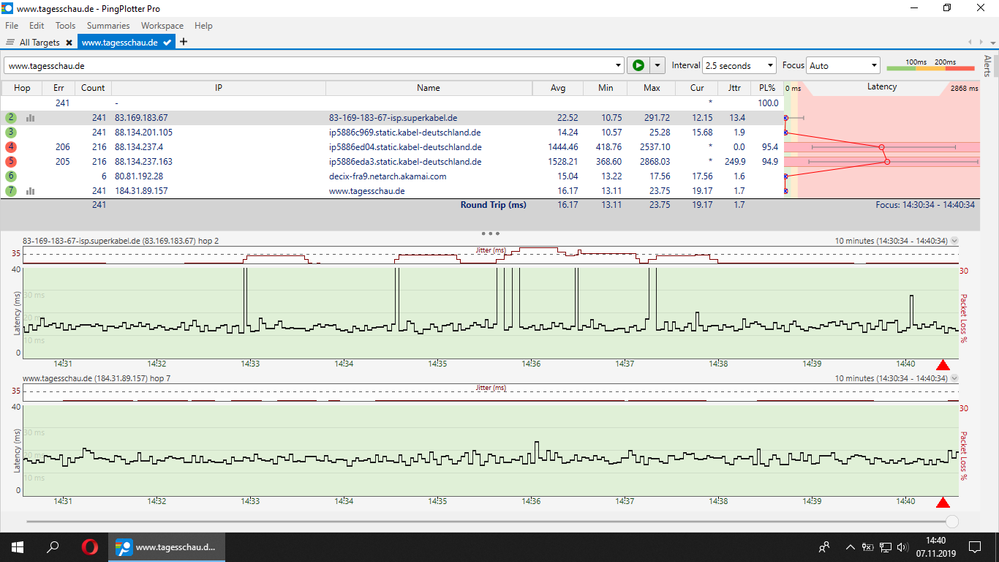Viewport: 999px width, 562px height.
Task: Open the Alerts side panel
Action: pyautogui.click(x=988, y=67)
